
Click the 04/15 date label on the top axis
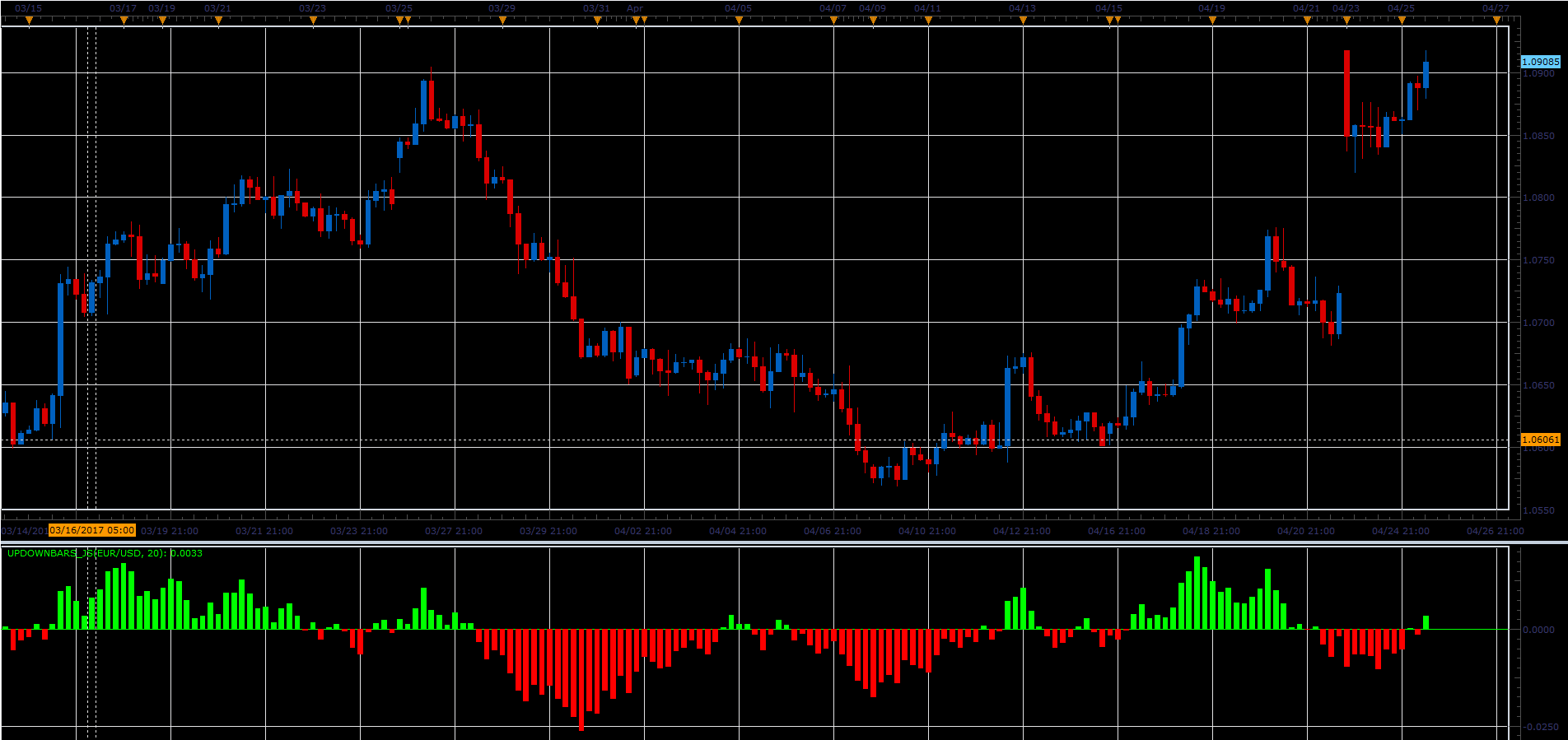(x=1108, y=8)
